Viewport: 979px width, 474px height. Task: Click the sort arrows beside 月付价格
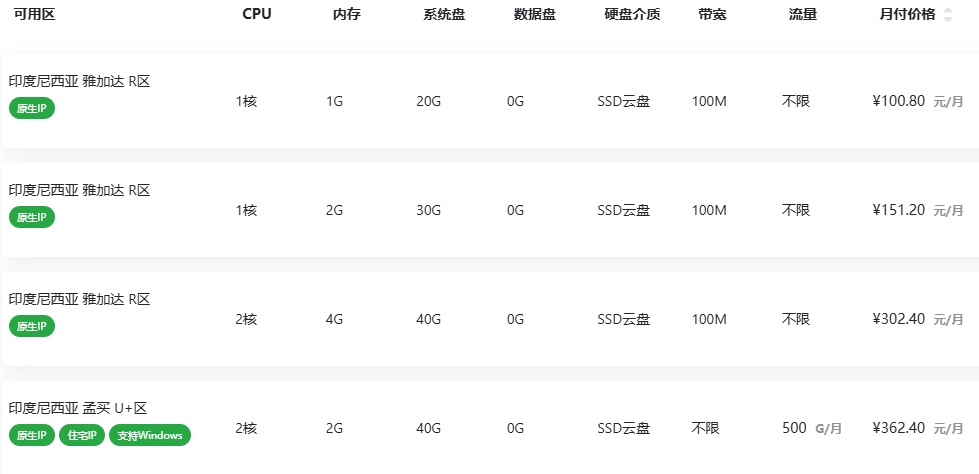pos(948,15)
